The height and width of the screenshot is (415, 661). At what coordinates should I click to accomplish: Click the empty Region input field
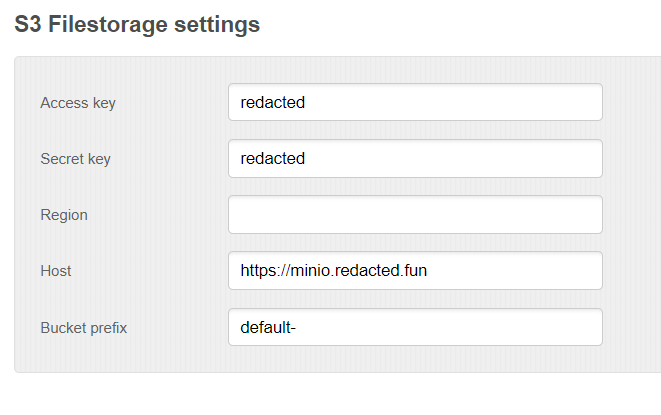[415, 214]
